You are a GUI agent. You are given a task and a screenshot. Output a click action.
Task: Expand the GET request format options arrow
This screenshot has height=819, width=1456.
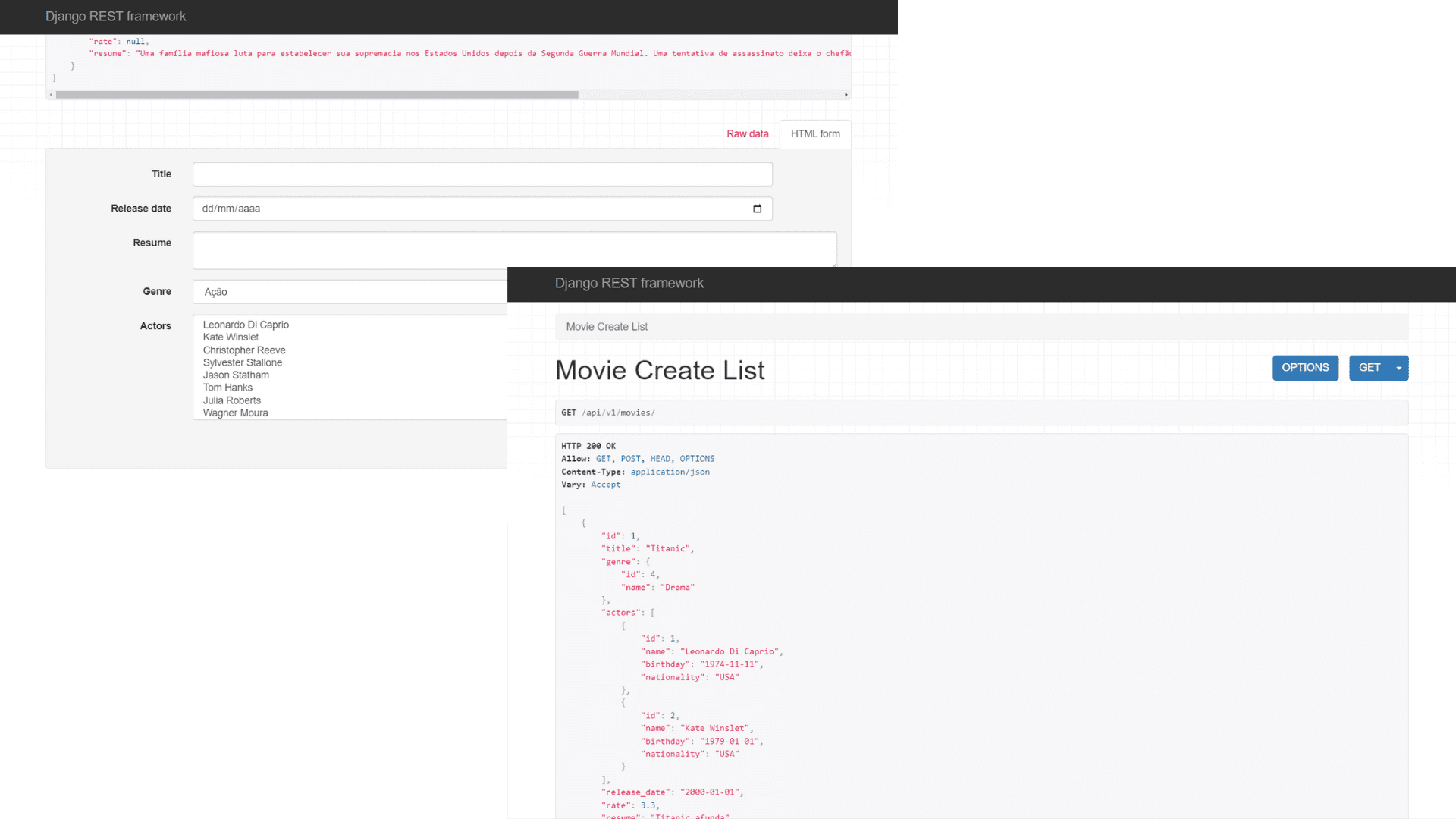pos(1400,368)
